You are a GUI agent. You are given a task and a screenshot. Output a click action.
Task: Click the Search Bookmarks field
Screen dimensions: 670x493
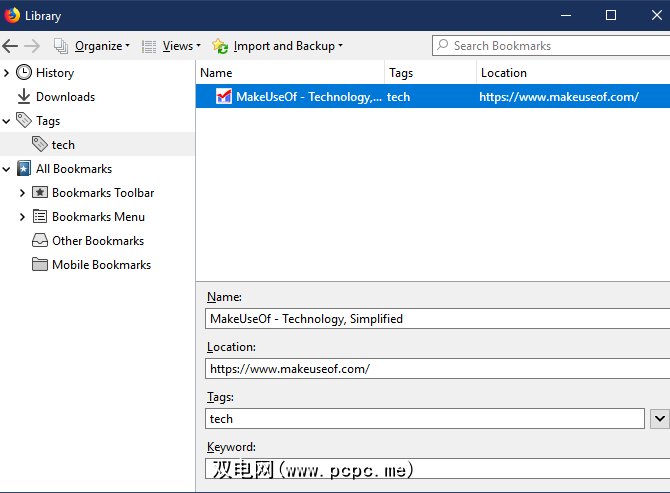(555, 45)
